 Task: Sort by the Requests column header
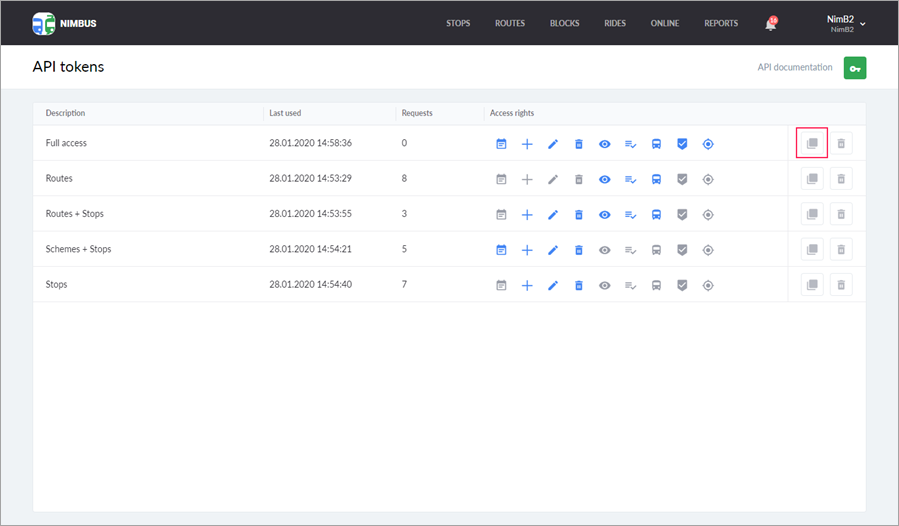[417, 113]
